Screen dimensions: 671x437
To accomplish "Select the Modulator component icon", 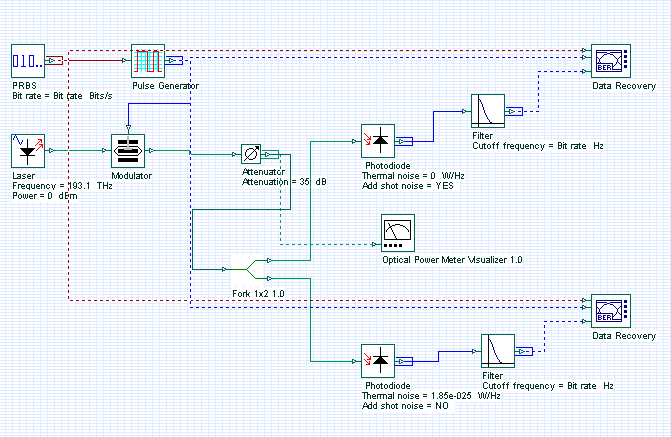I will (x=128, y=151).
